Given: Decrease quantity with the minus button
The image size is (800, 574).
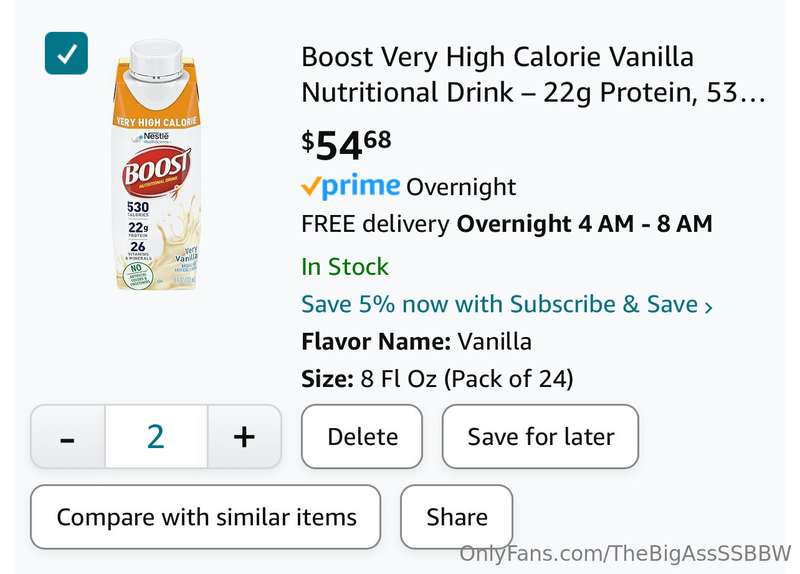Looking at the screenshot, I should 68,437.
